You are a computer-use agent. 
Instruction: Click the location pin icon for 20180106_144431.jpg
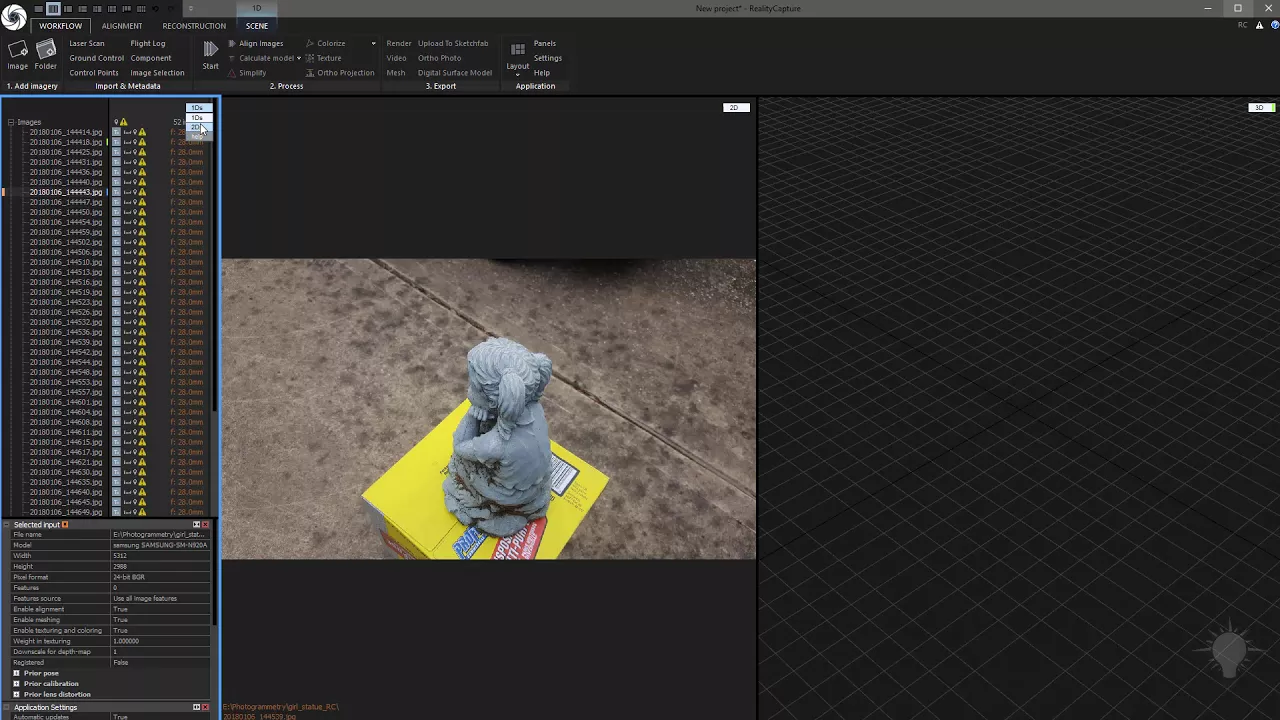pyautogui.click(x=135, y=162)
